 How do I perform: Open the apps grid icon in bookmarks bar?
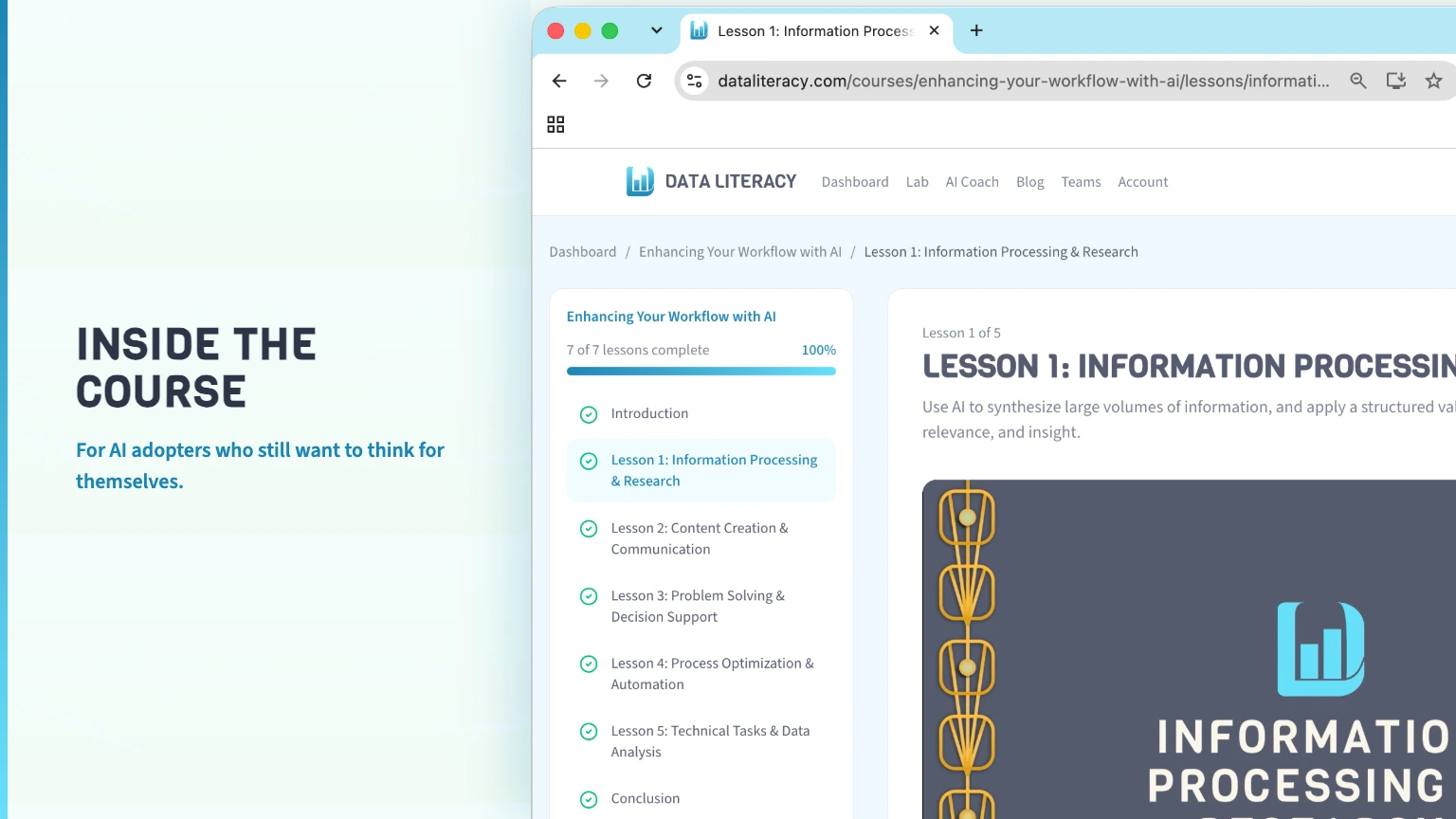click(555, 124)
